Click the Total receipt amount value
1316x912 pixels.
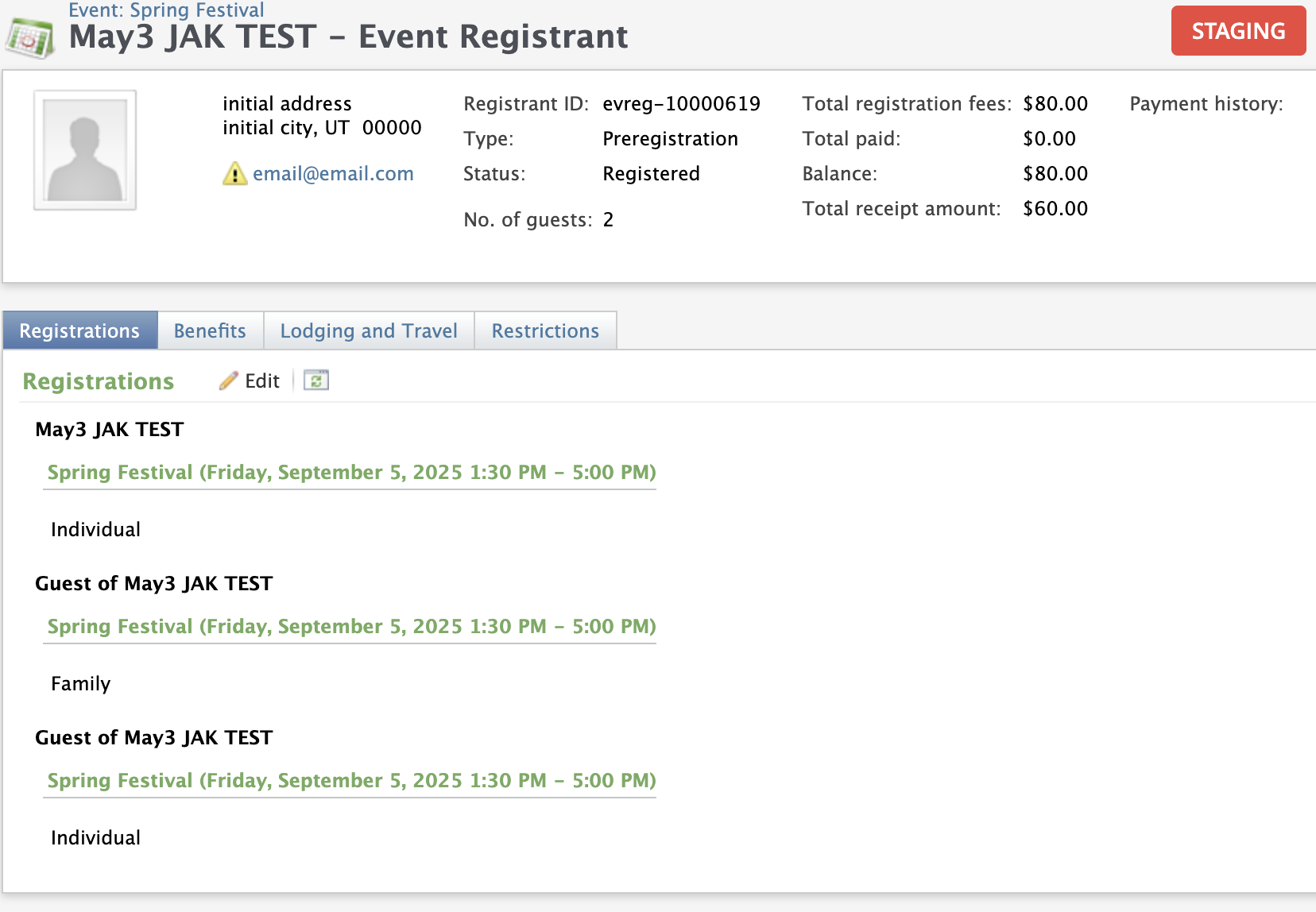pos(1055,208)
